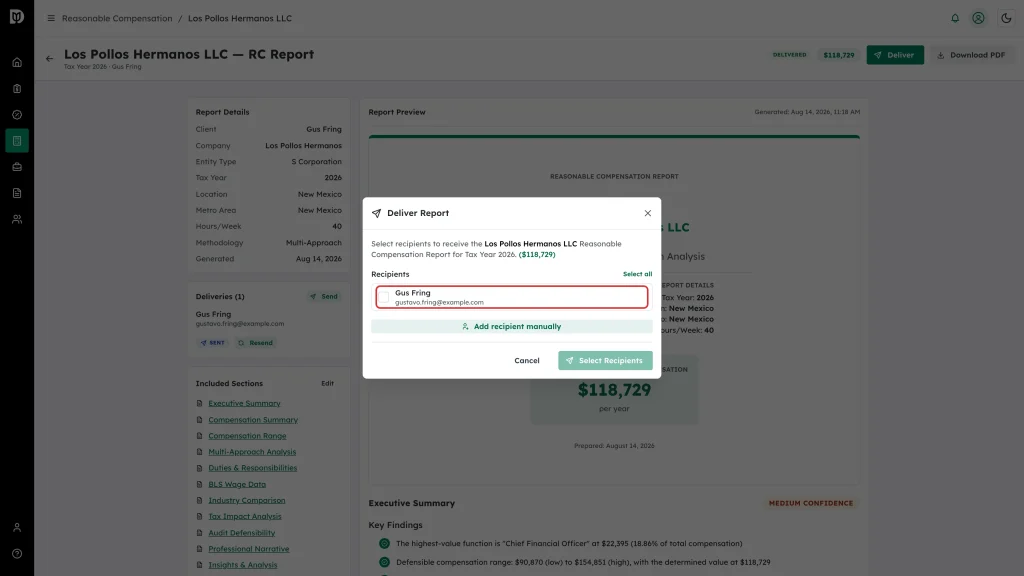Screen dimensions: 1024x576
Task: Go back using the left arrow
Action: tap(50, 59)
